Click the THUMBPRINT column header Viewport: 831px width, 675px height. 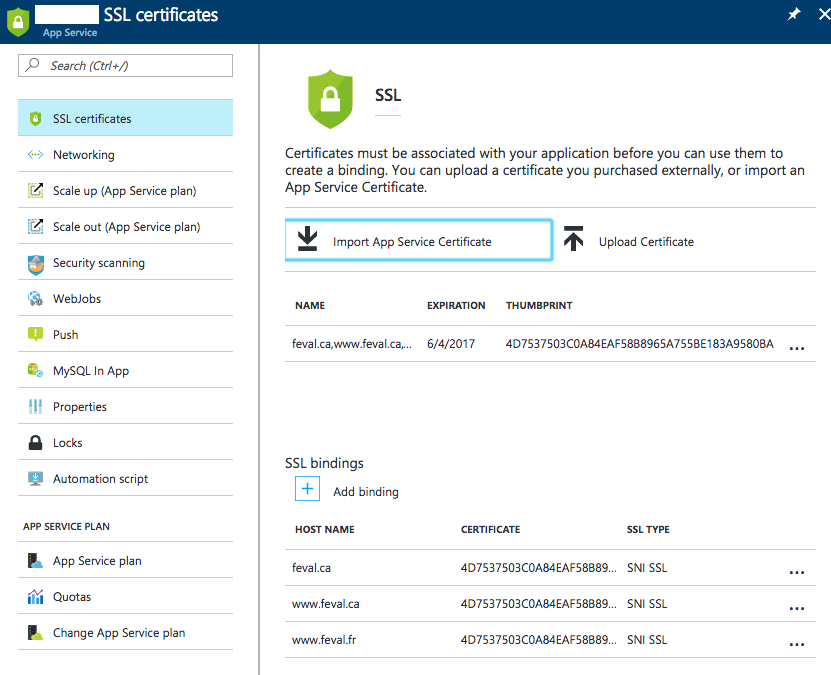[539, 305]
